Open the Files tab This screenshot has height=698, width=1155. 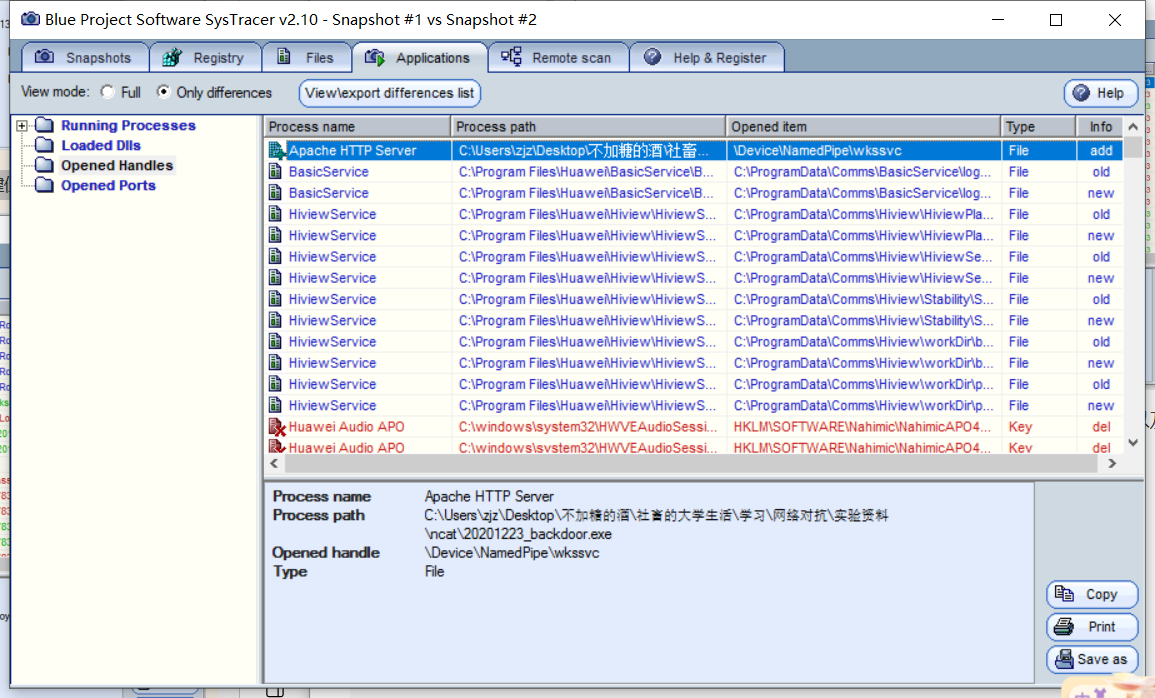coord(306,57)
